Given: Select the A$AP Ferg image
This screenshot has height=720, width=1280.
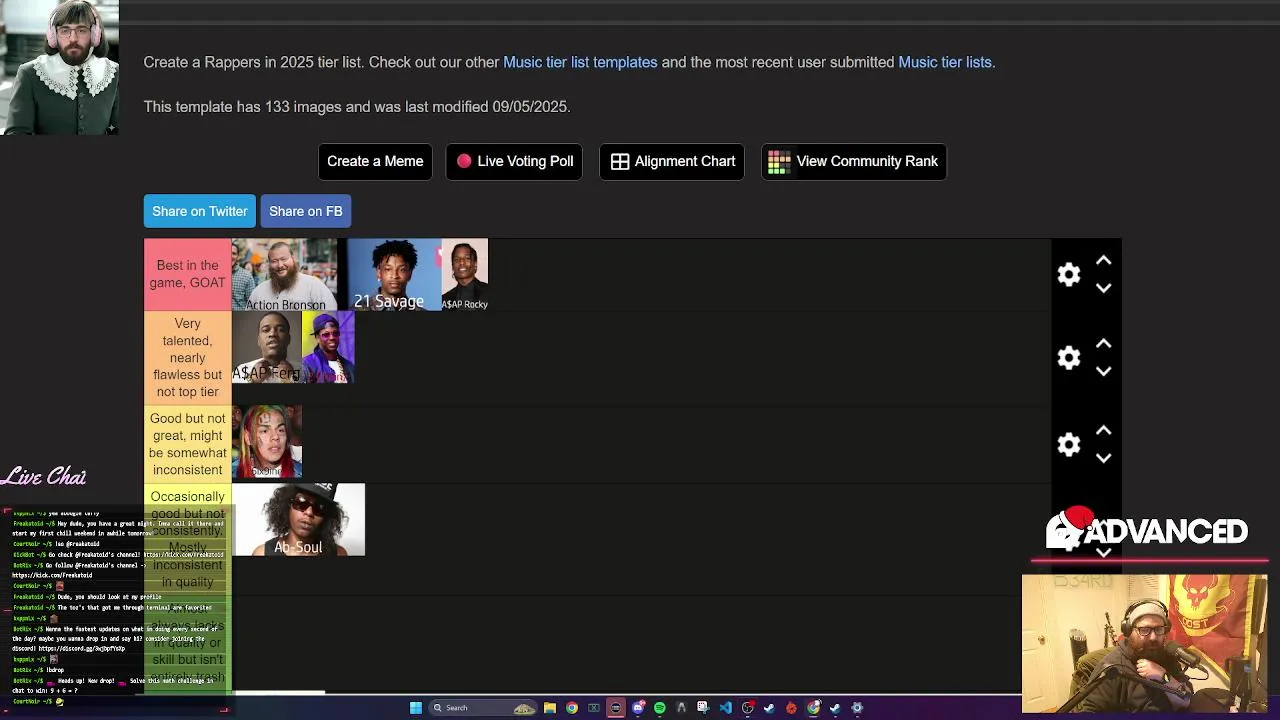Looking at the screenshot, I should click(267, 347).
